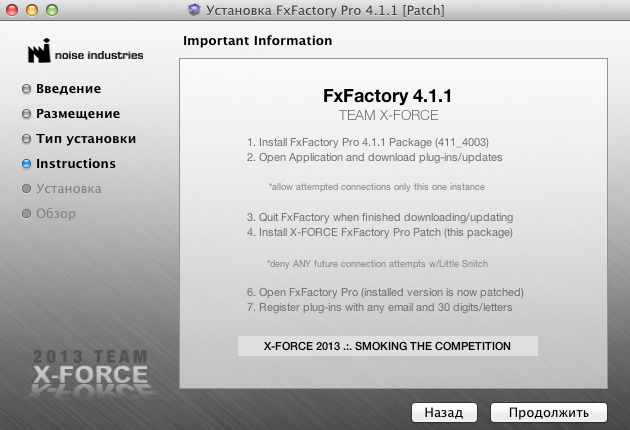
Task: Click the X-FORCE 2013 SMOKING THE COMPETITION banner
Action: pos(388,346)
